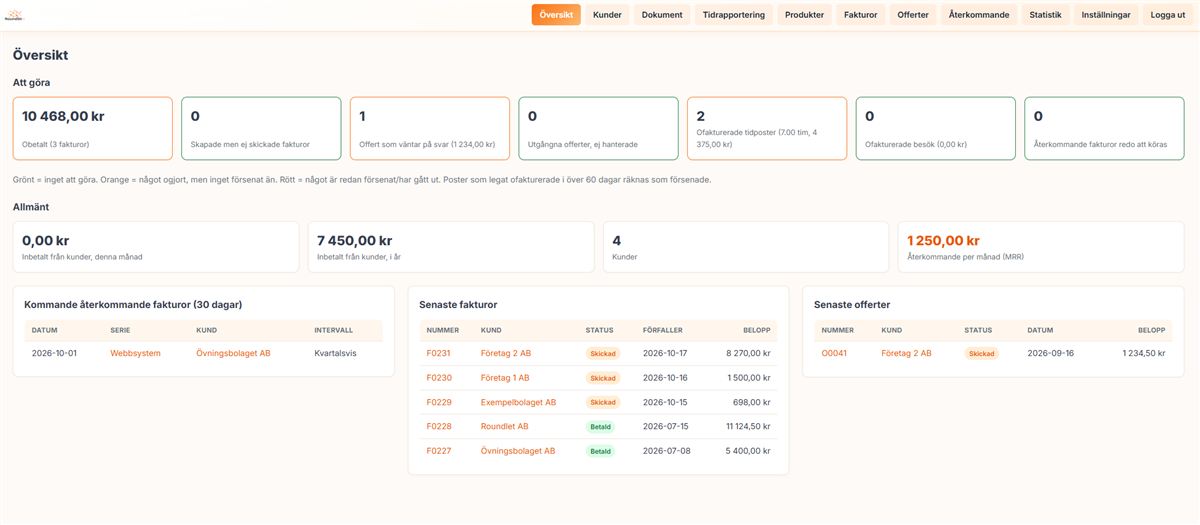Image resolution: width=1200 pixels, height=525 pixels.
Task: Open invoice F0229
Action: pyautogui.click(x=439, y=402)
